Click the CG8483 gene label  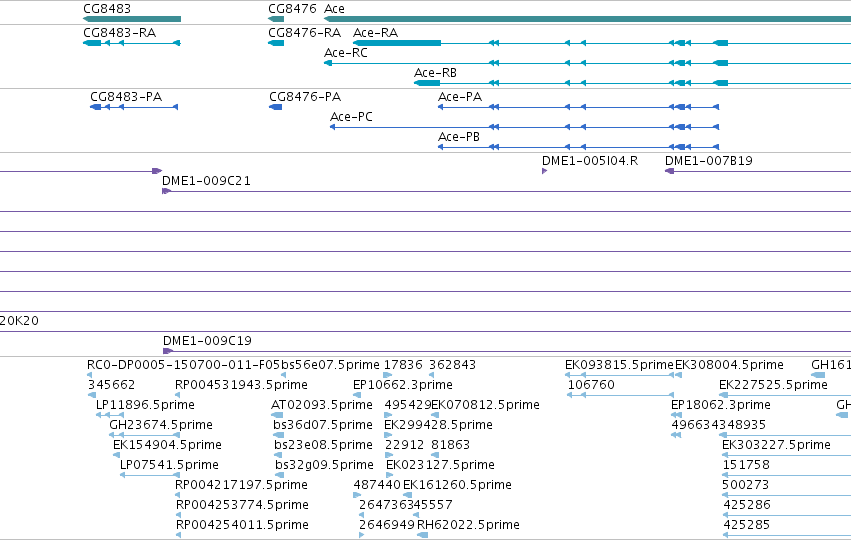click(107, 9)
